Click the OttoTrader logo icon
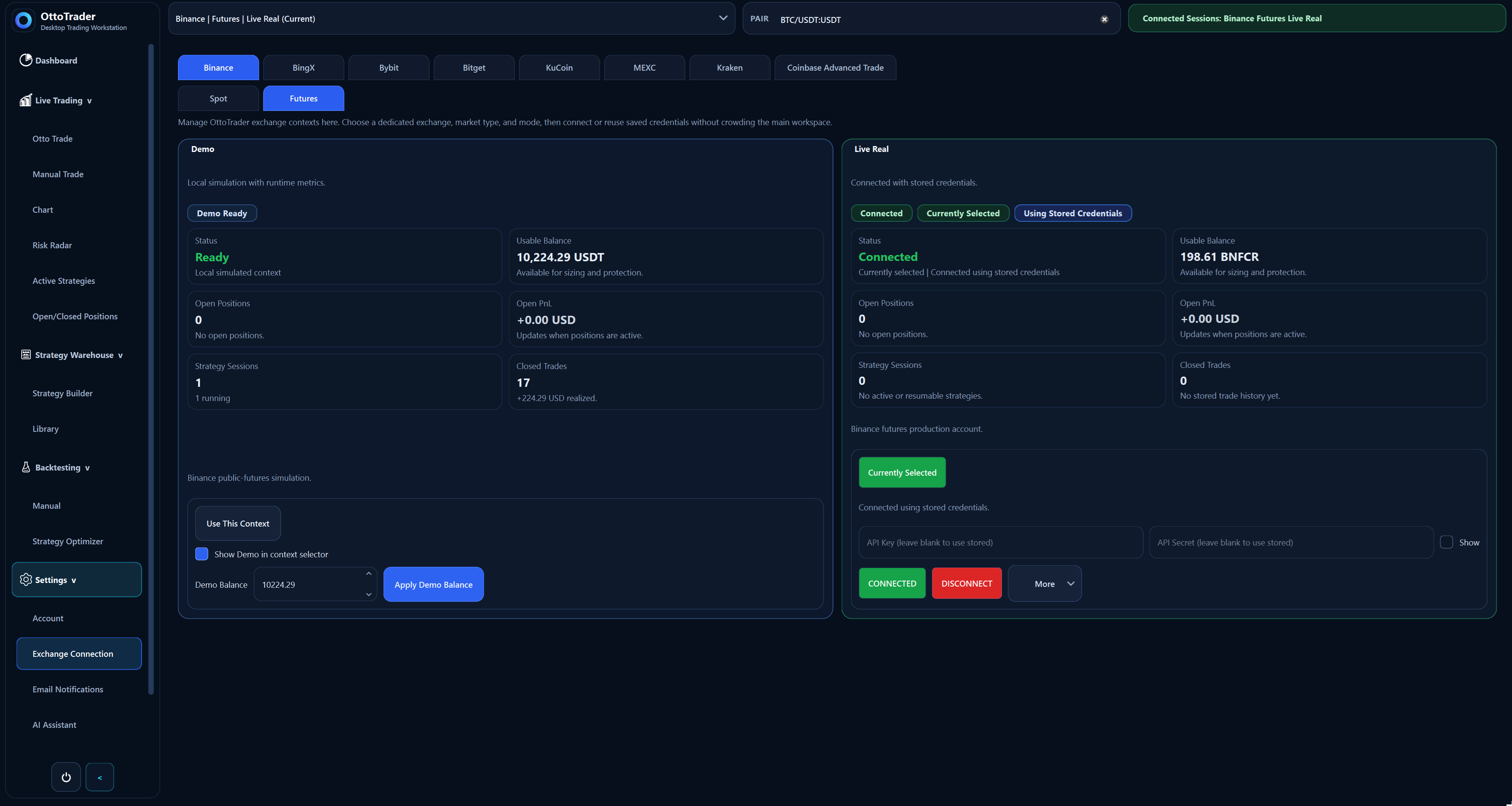The width and height of the screenshot is (1512, 806). (x=24, y=21)
